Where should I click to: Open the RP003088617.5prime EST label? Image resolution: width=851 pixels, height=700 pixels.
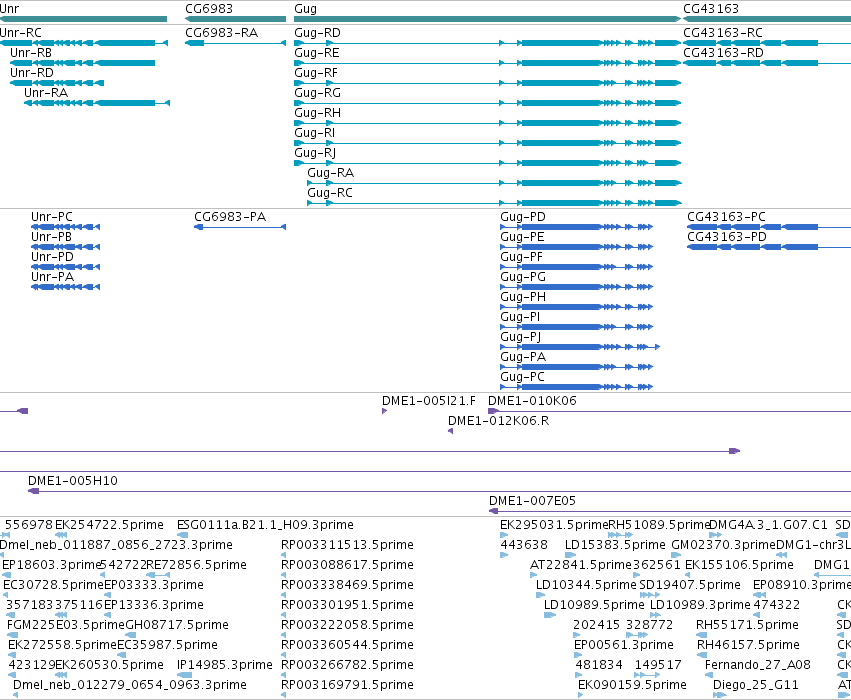pos(347,565)
